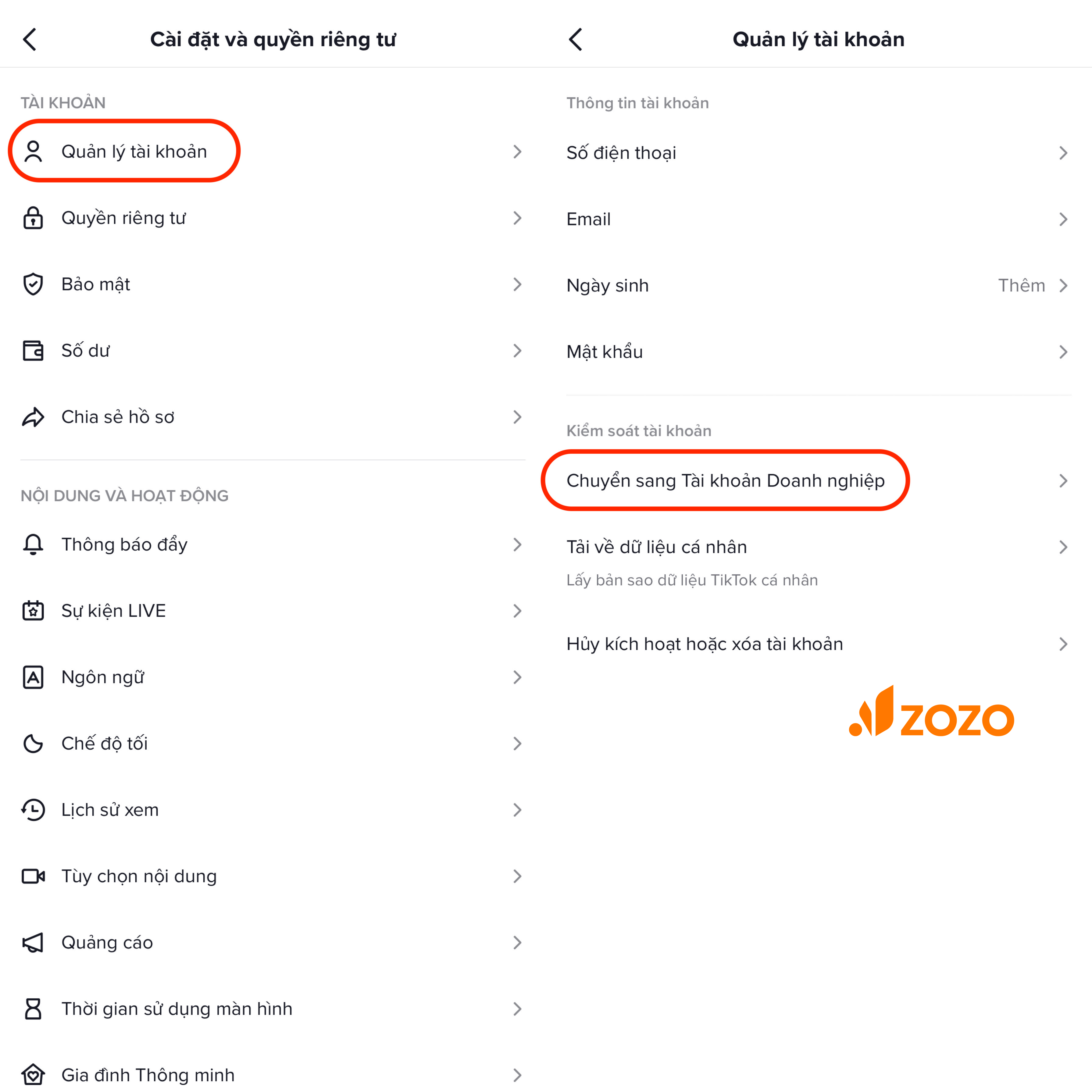
Task: Expand the Mật khẩu row chevron
Action: click(x=1063, y=352)
